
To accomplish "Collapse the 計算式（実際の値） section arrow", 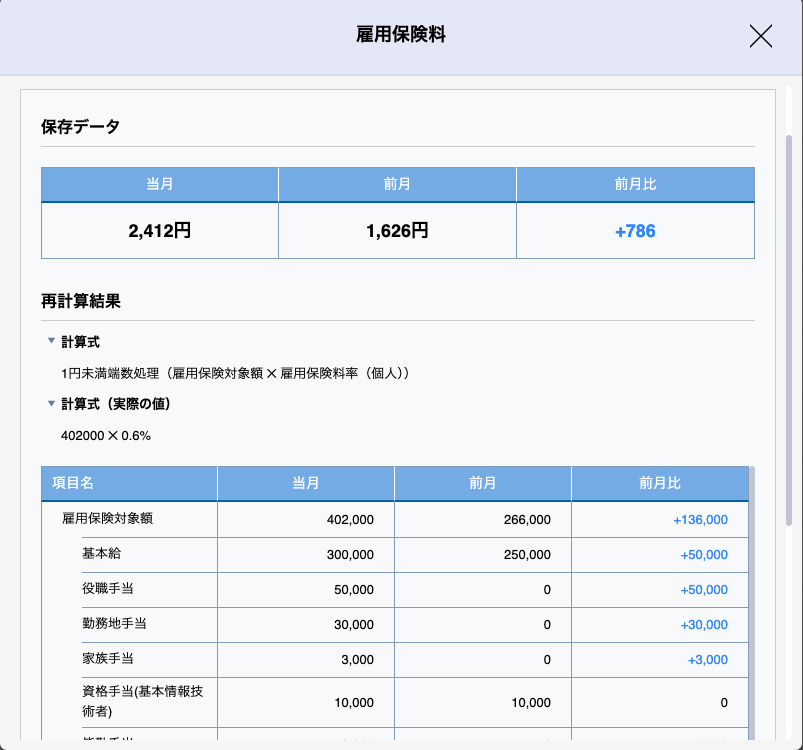I will coord(51,404).
